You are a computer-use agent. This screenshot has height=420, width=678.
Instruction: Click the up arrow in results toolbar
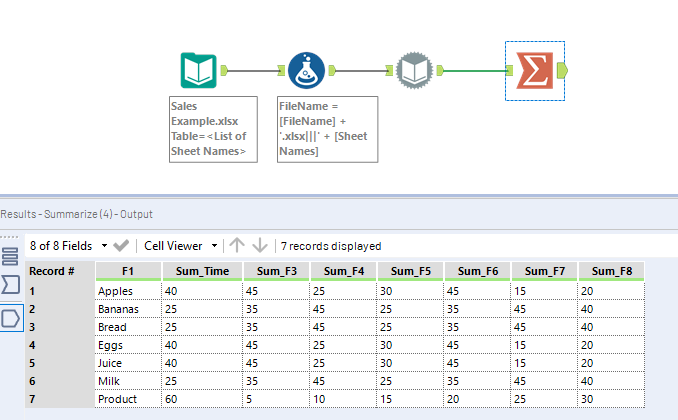[x=237, y=245]
